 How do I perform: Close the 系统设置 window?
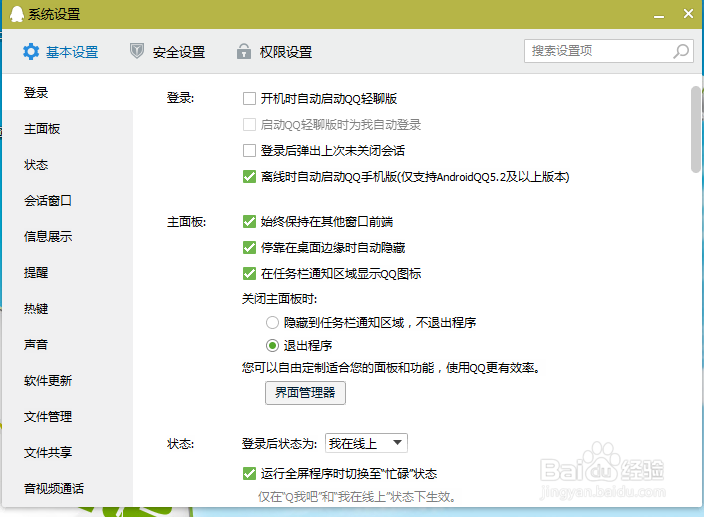[688, 14]
